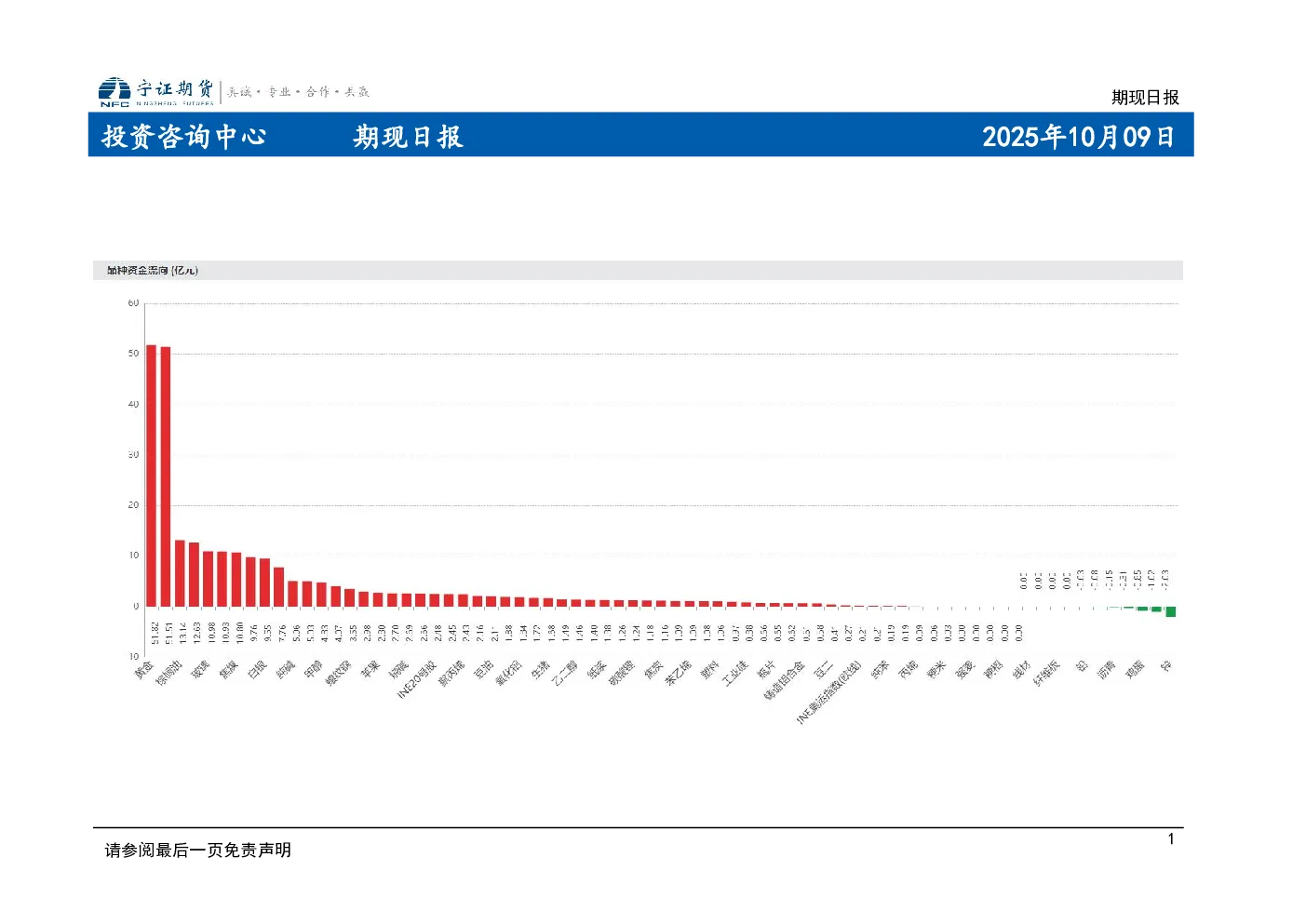Click the category label 纯碱

click(285, 670)
